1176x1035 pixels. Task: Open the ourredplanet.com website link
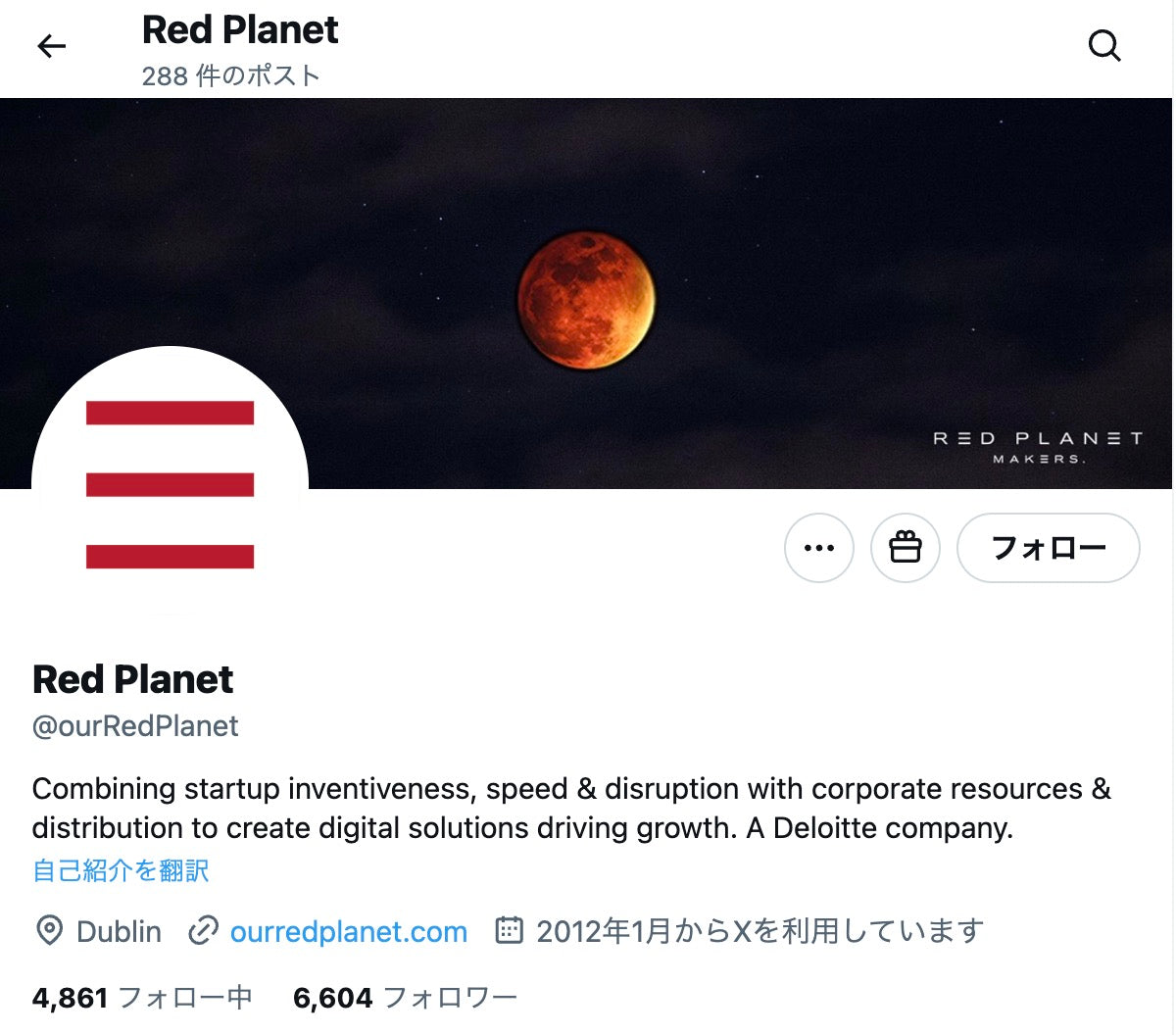pyautogui.click(x=348, y=931)
